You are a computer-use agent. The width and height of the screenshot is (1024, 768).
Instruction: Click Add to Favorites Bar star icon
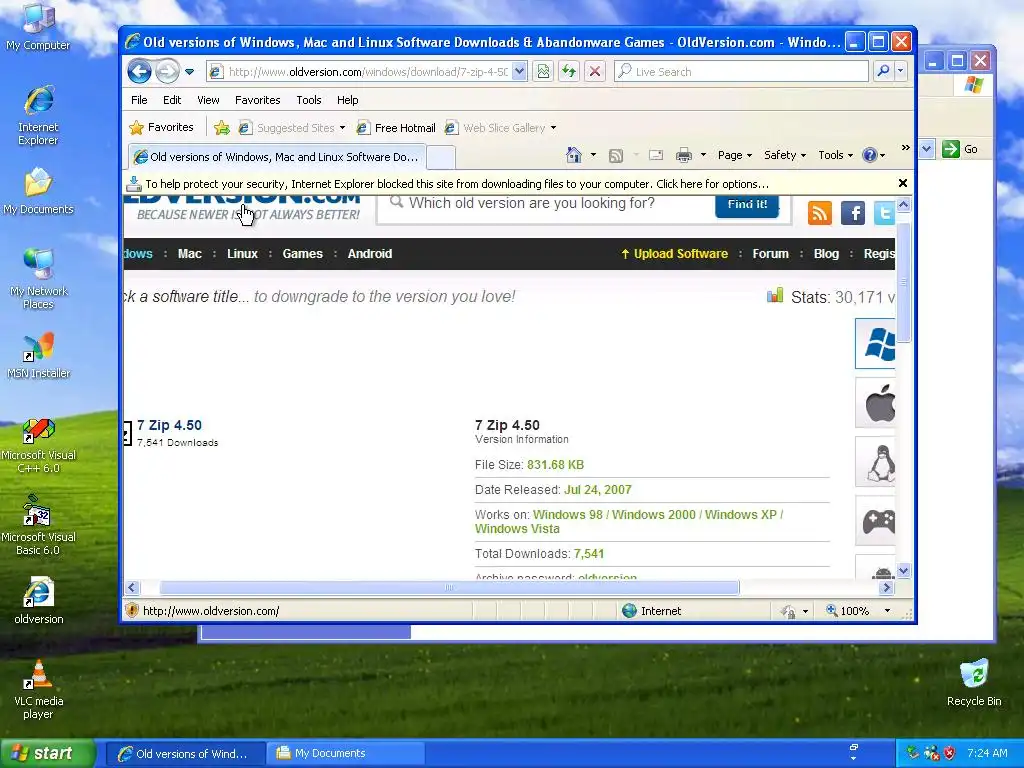[222, 128]
